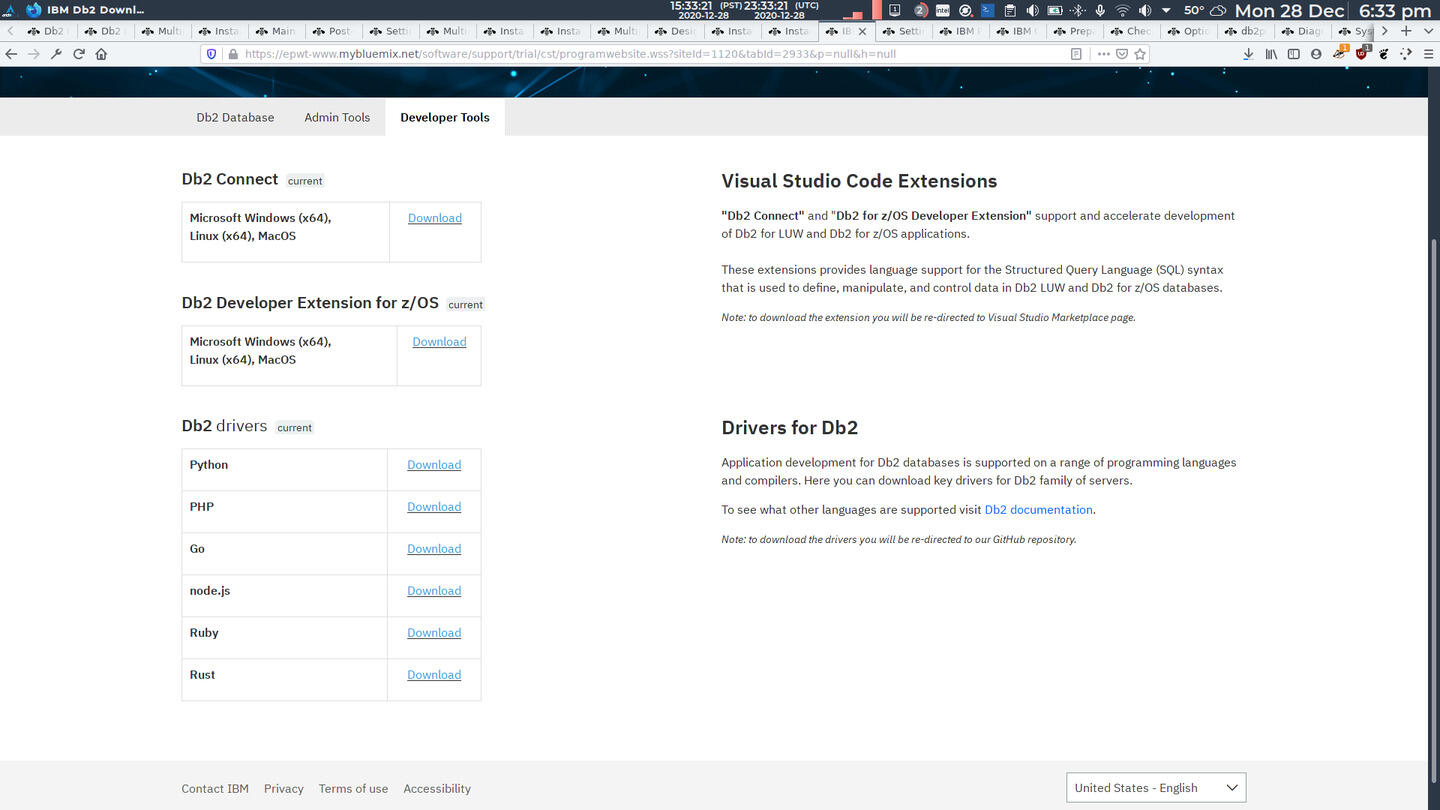The image size is (1440, 810).
Task: Click the 'Visual Studio Code Extensions' heading
Action: pos(859,181)
